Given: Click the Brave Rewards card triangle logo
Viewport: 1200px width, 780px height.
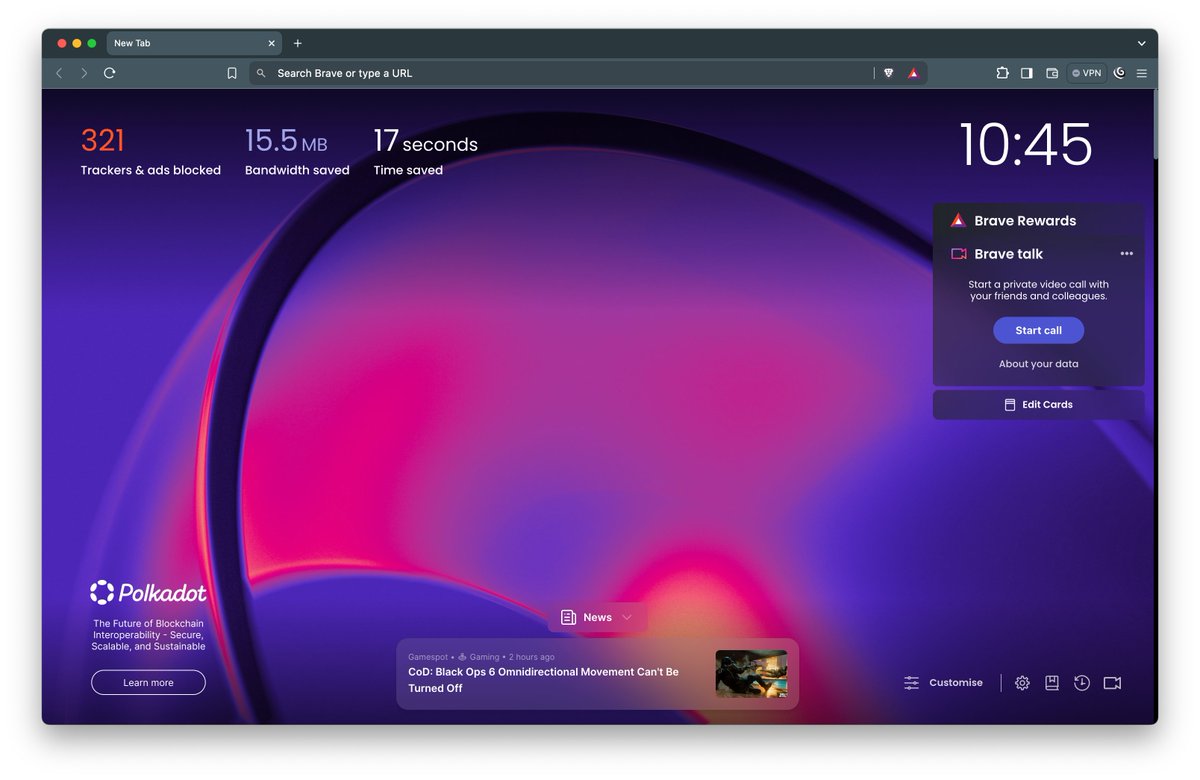Looking at the screenshot, I should pyautogui.click(x=958, y=220).
